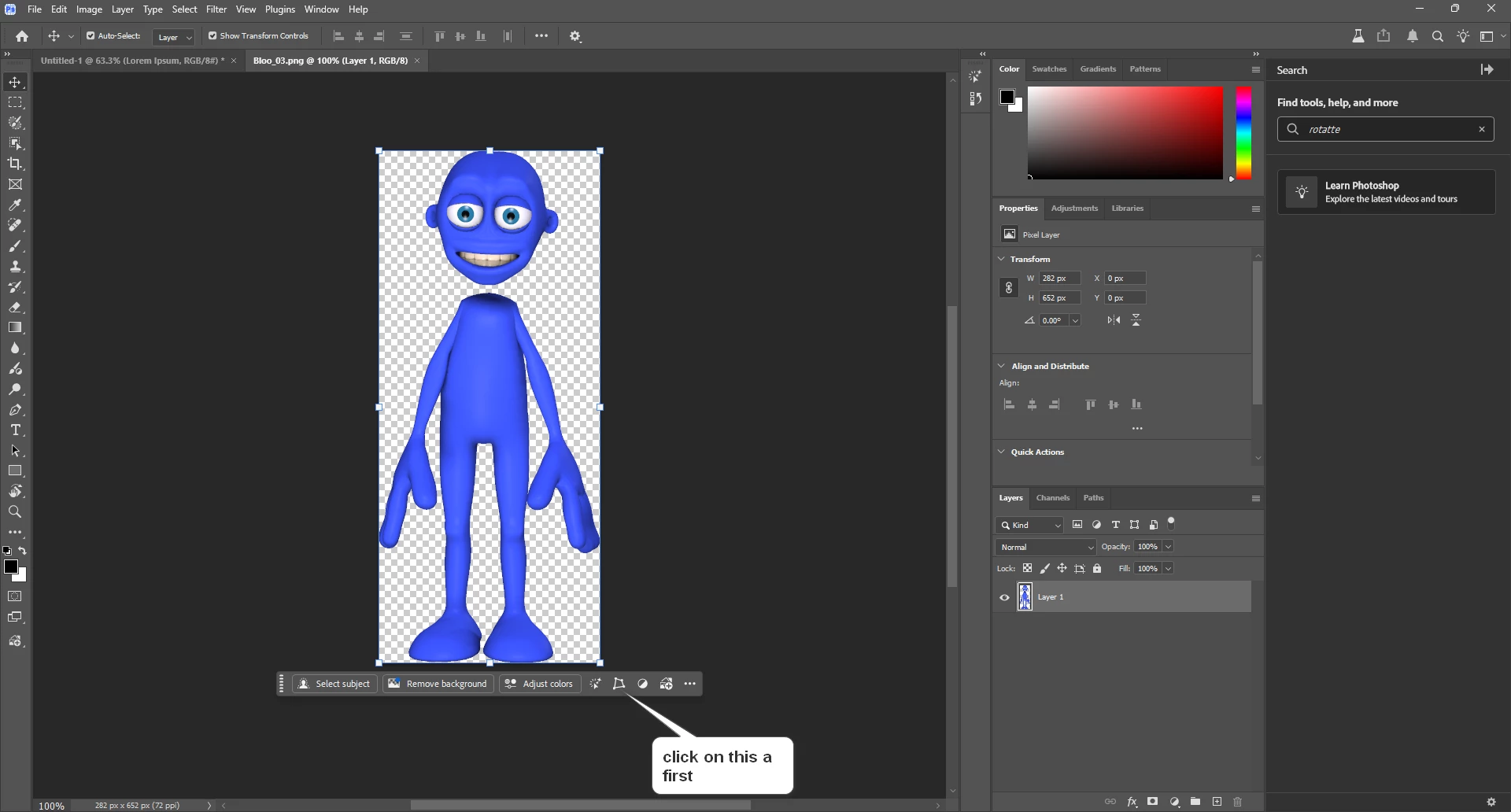
Task: Toggle Auto-Select checkbox
Action: [91, 36]
